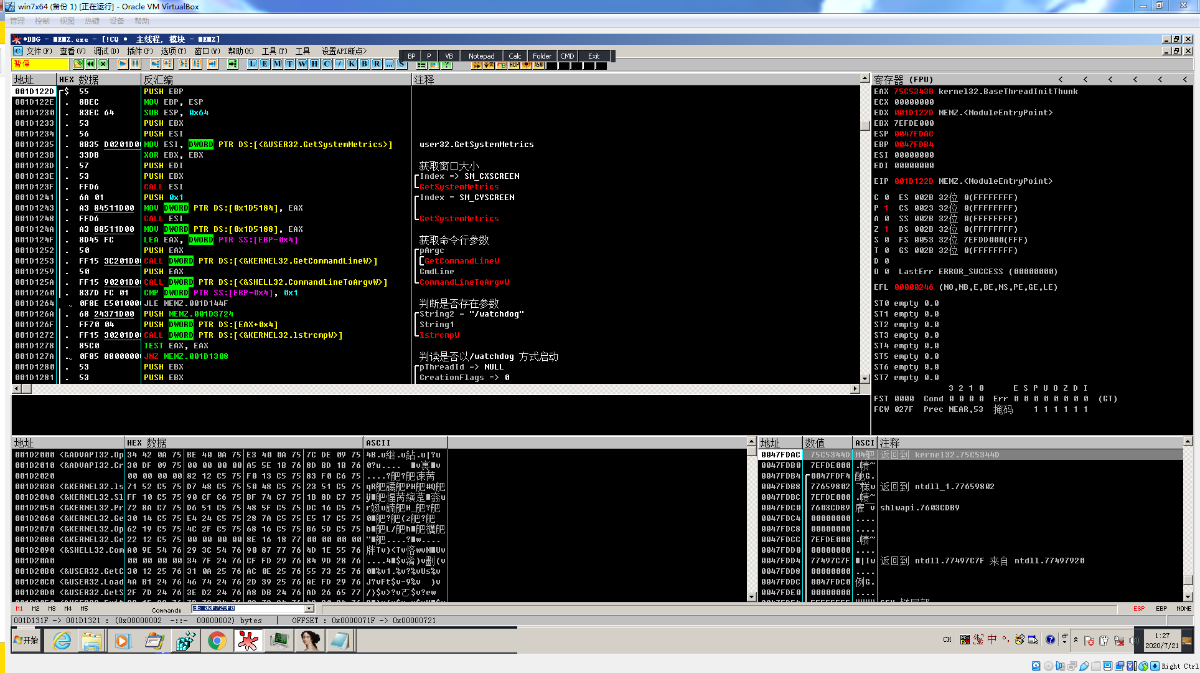Open the Log window via L button

(x=253, y=64)
